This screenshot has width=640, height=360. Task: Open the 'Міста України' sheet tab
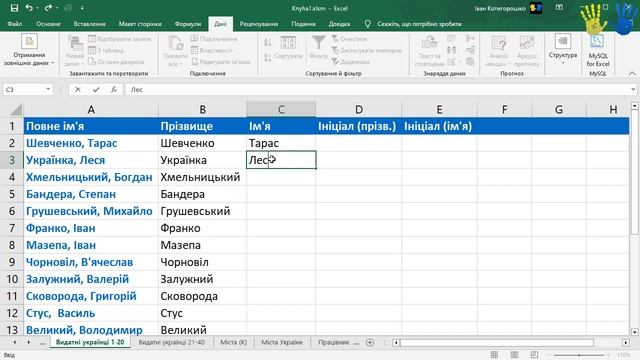[x=282, y=342]
